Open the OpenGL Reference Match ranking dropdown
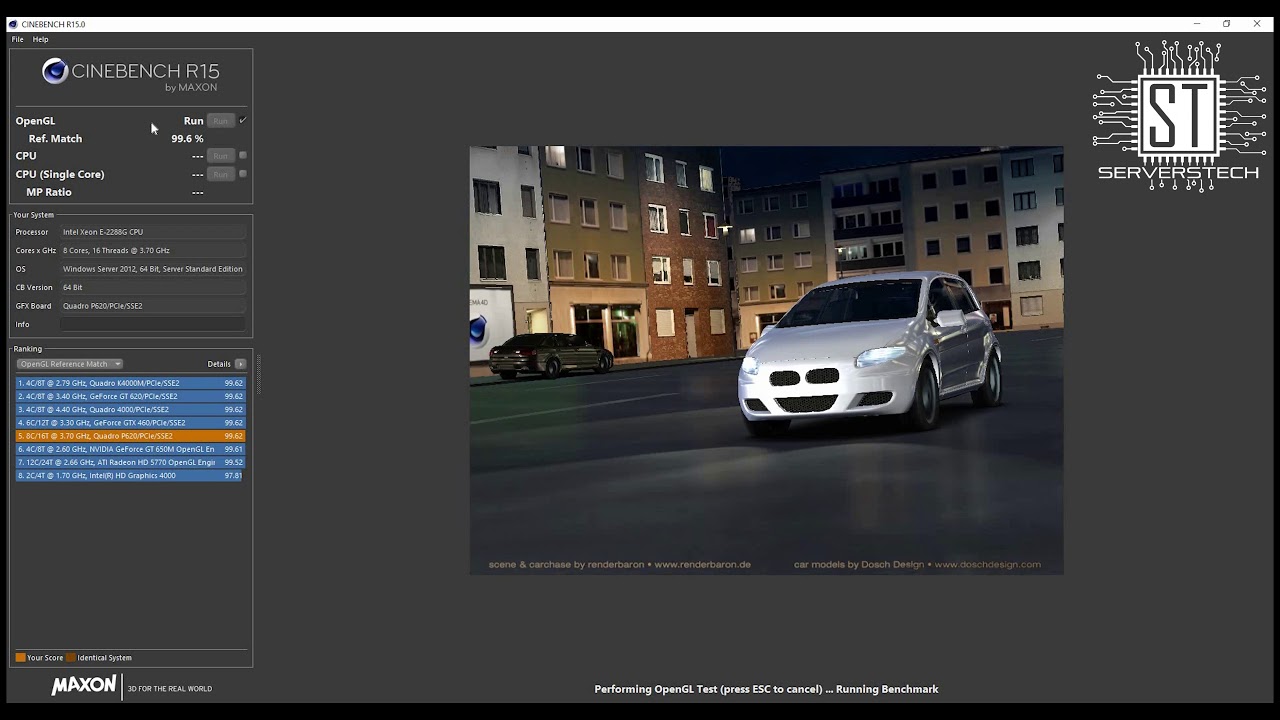 tap(69, 364)
